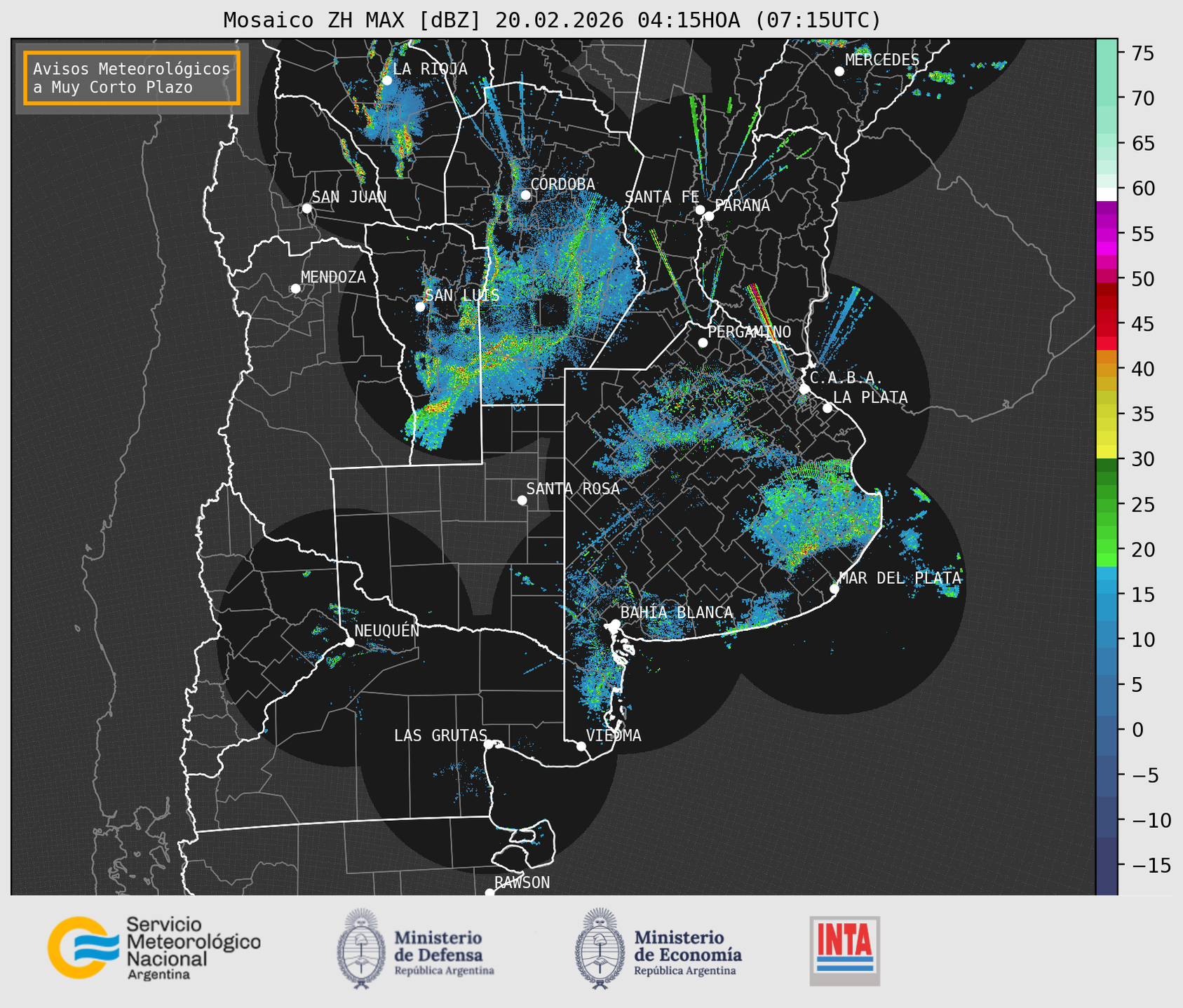Click the Santa Rosa city marker dot
Image resolution: width=1183 pixels, height=1008 pixels.
click(x=522, y=500)
